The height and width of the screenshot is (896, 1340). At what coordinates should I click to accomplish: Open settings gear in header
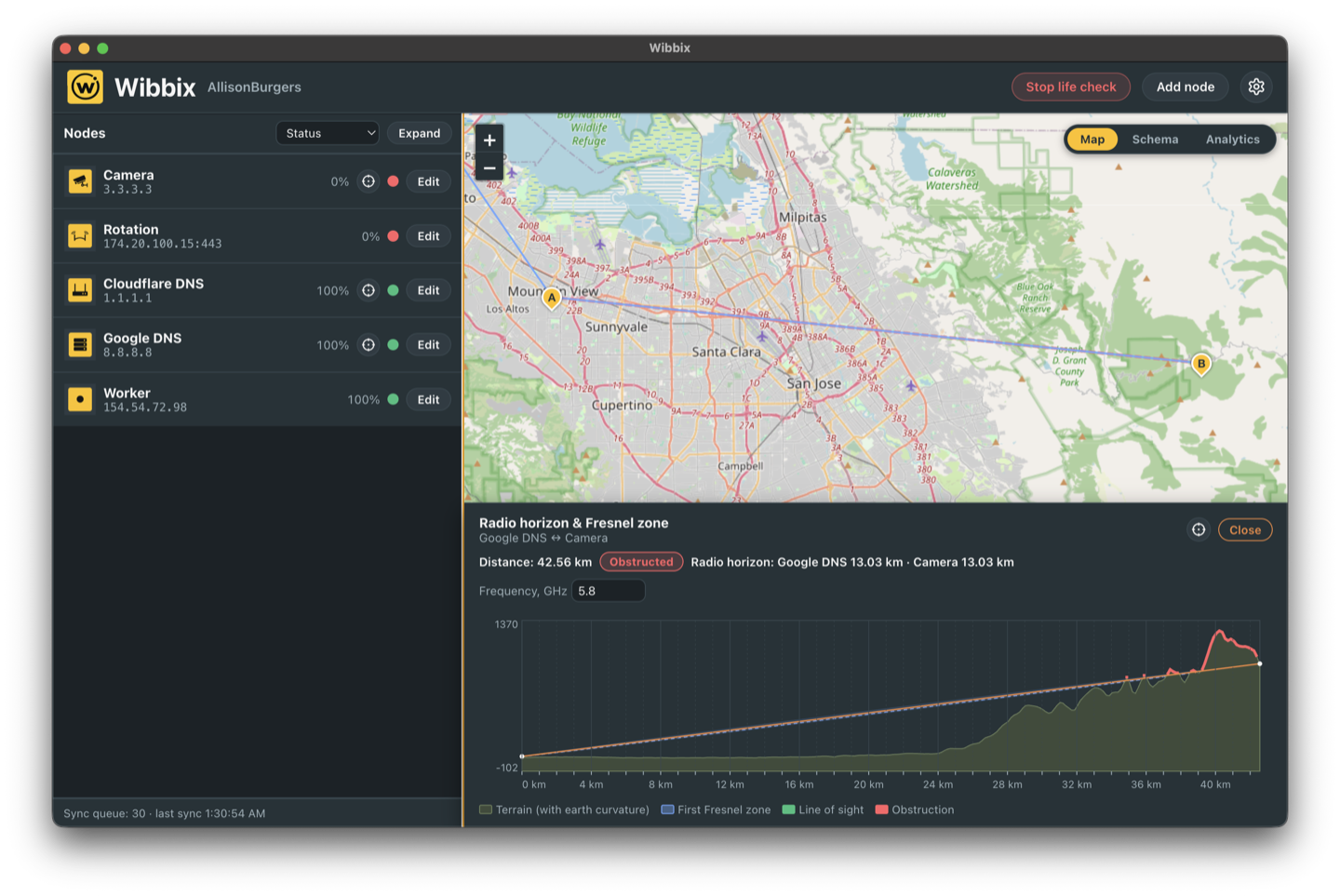[x=1256, y=87]
